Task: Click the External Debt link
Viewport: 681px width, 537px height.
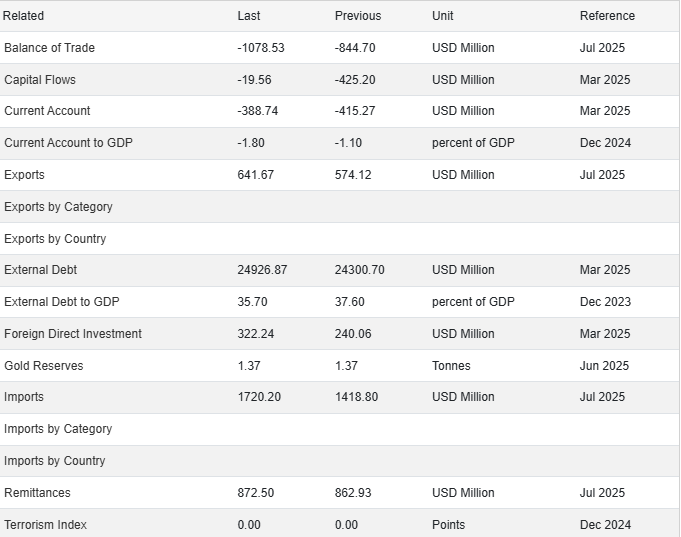Action: (41, 270)
